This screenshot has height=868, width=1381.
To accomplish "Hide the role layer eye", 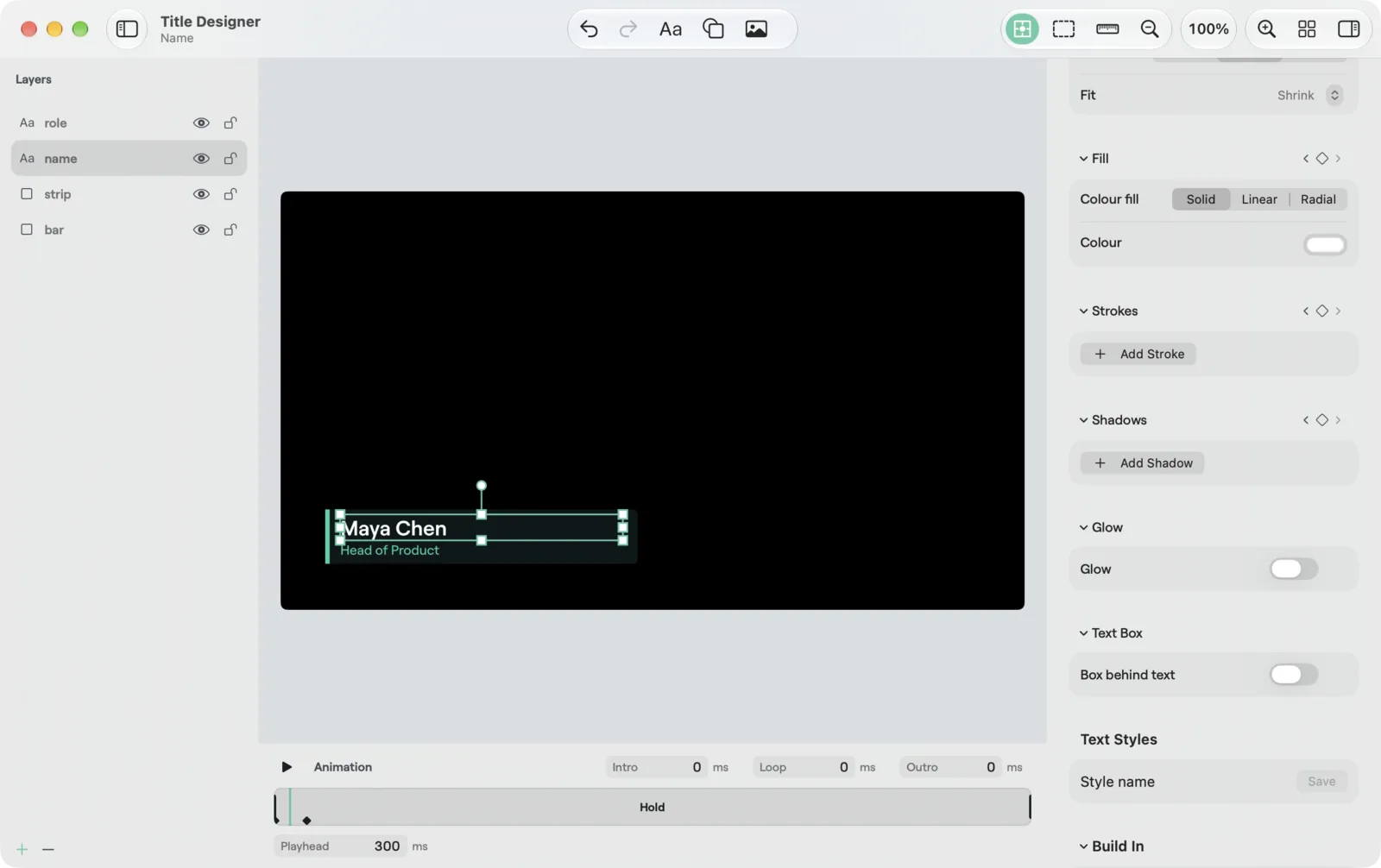I will 201,123.
